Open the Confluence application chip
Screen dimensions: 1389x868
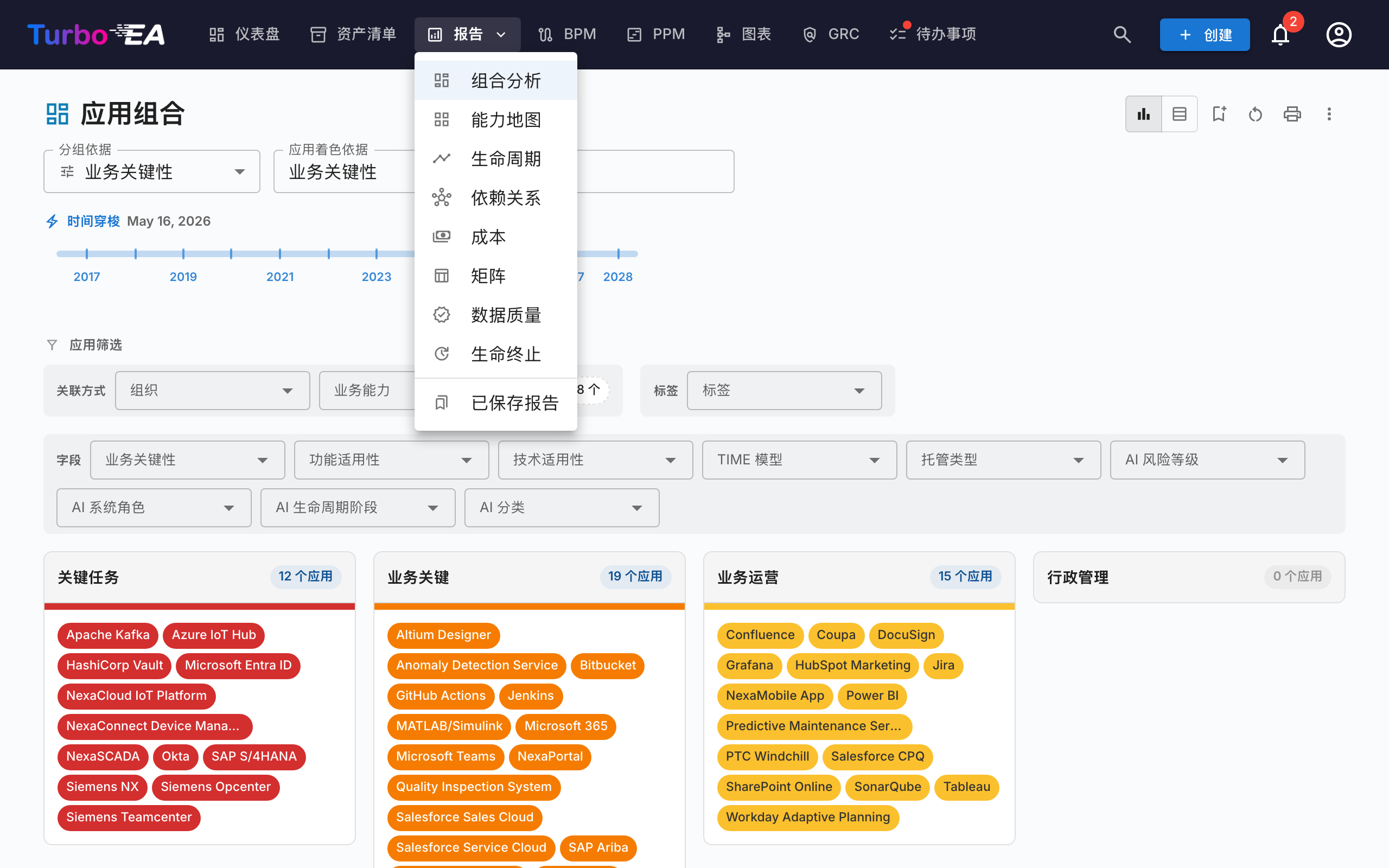pos(760,635)
